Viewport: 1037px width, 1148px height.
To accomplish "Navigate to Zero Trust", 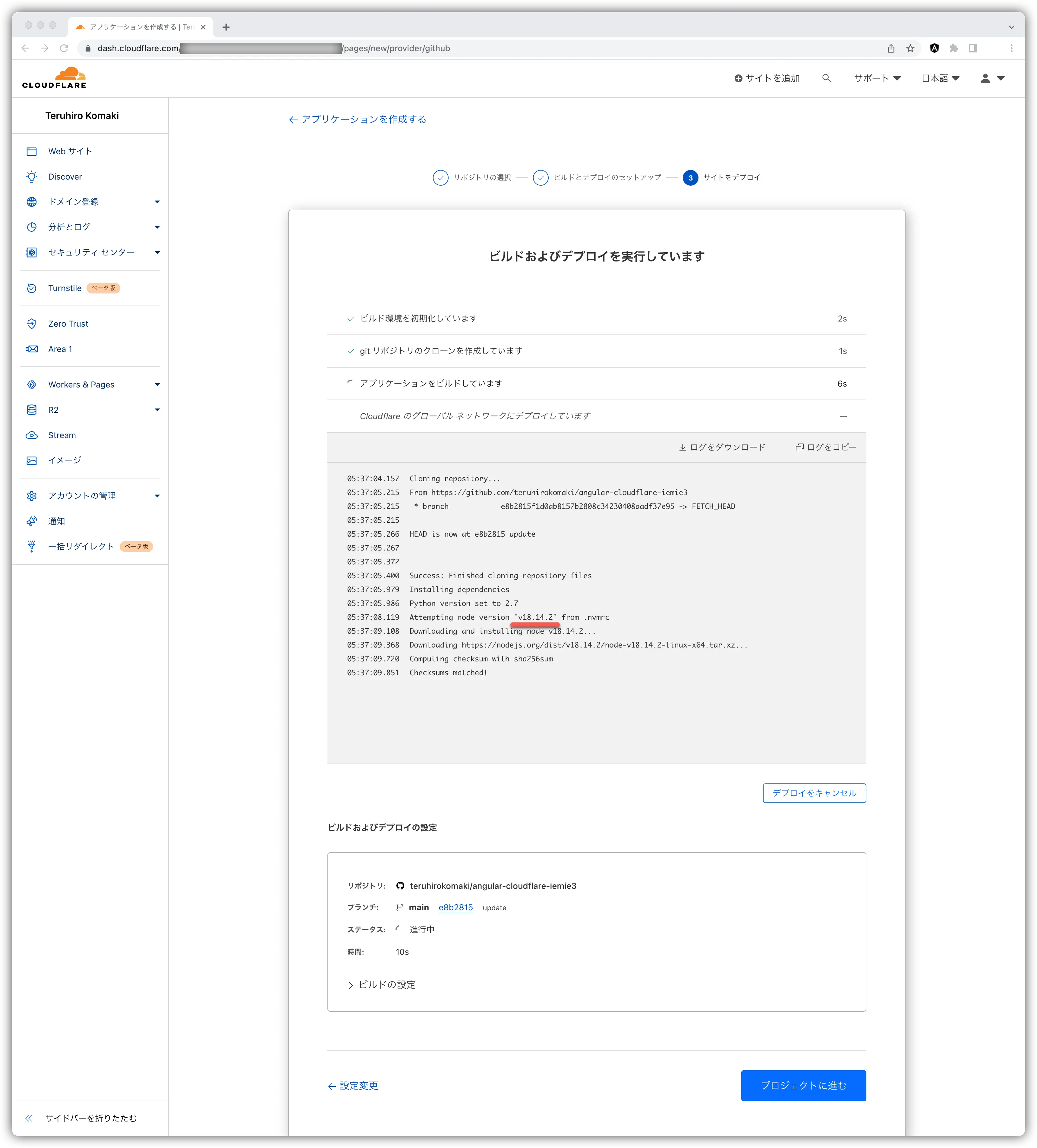I will click(67, 323).
